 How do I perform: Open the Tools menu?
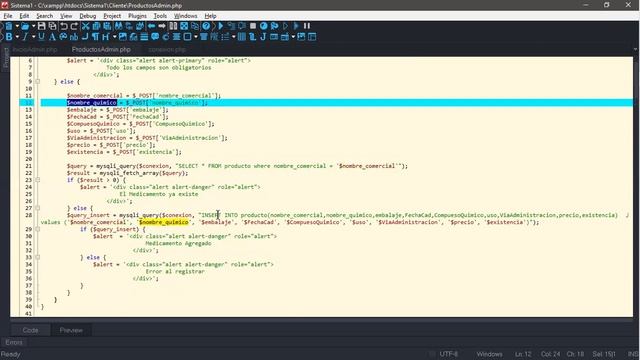(160, 16)
